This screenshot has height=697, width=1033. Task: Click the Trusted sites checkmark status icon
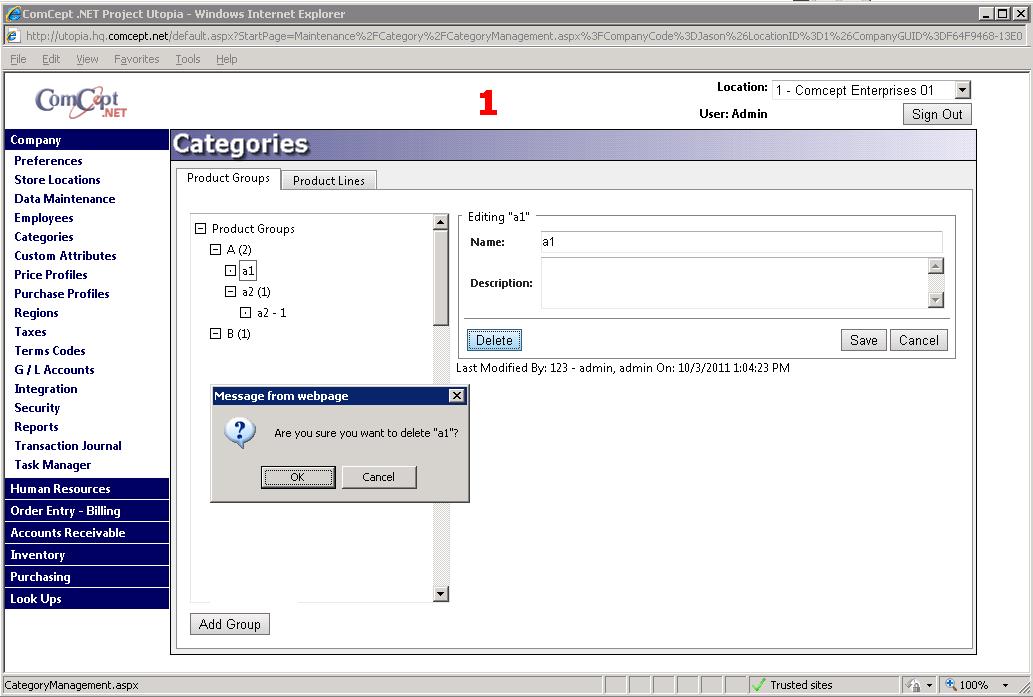[x=759, y=685]
